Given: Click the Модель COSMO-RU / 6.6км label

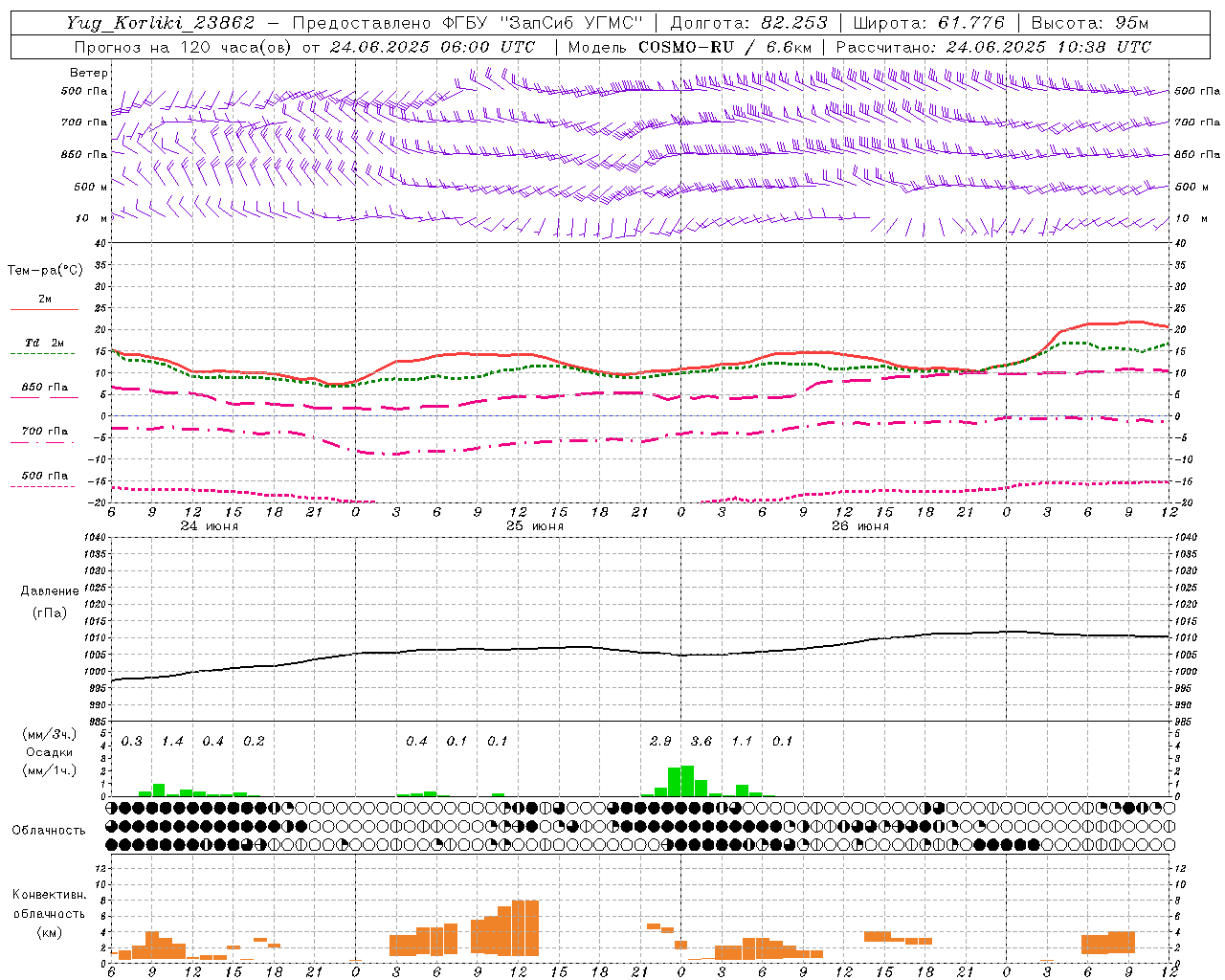Looking at the screenshot, I should point(690,47).
